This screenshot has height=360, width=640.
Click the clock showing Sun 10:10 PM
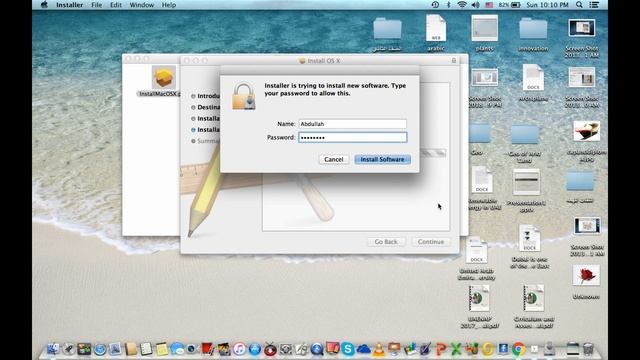tap(547, 4)
